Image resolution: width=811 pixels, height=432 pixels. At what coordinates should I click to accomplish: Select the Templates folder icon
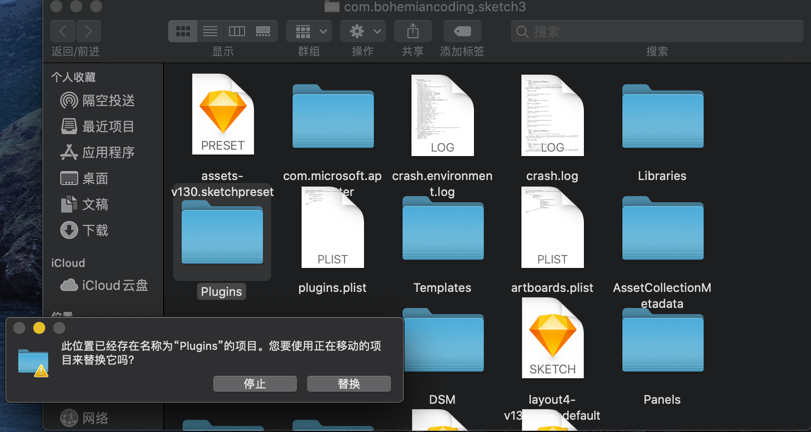443,228
